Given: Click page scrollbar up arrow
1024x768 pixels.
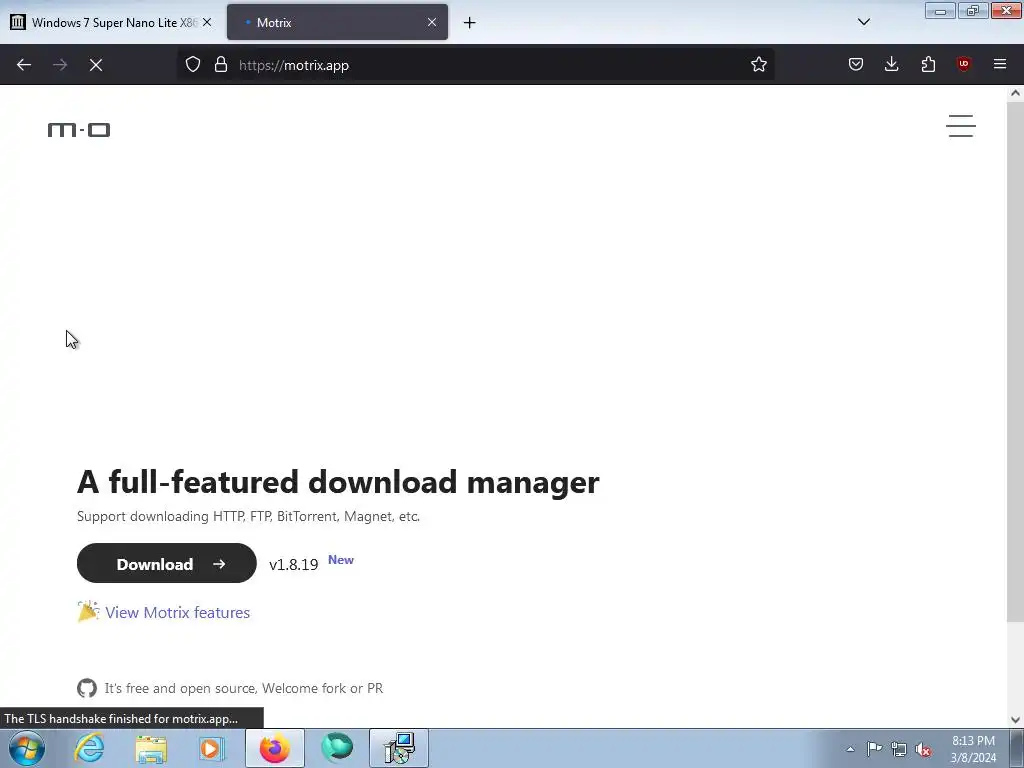Looking at the screenshot, I should click(x=1015, y=93).
